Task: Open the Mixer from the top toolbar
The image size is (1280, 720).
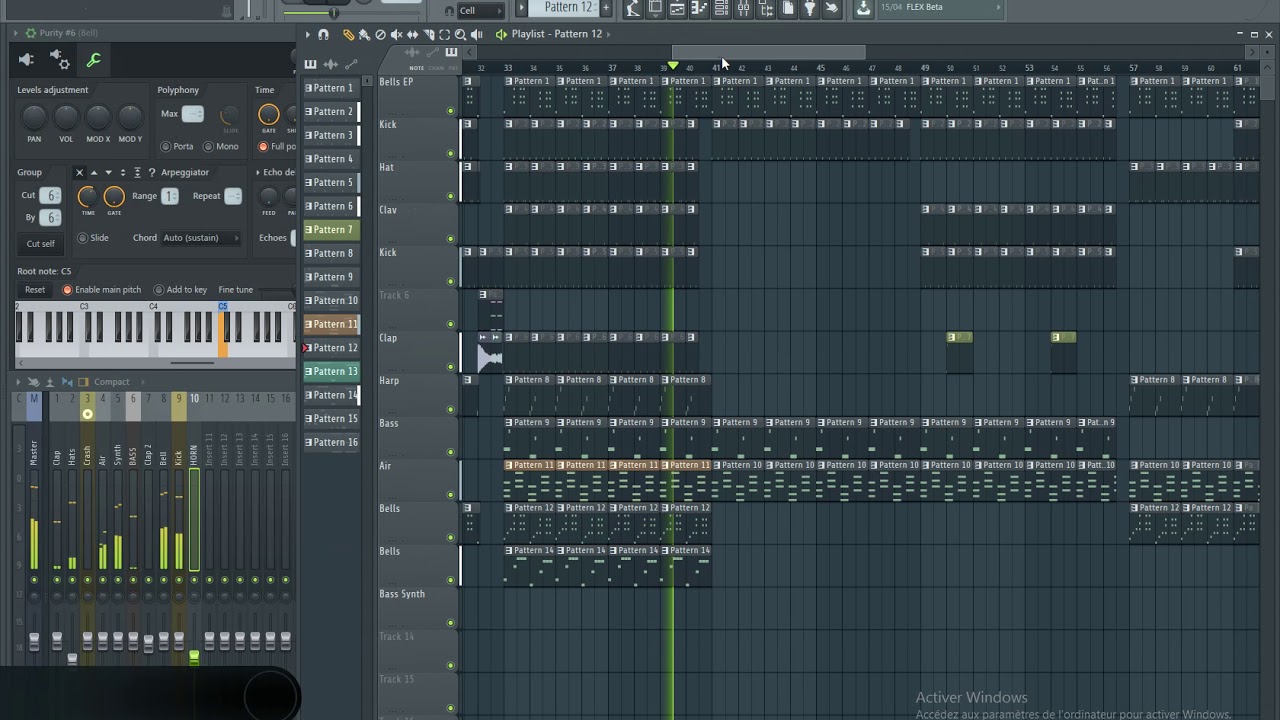Action: [x=743, y=9]
